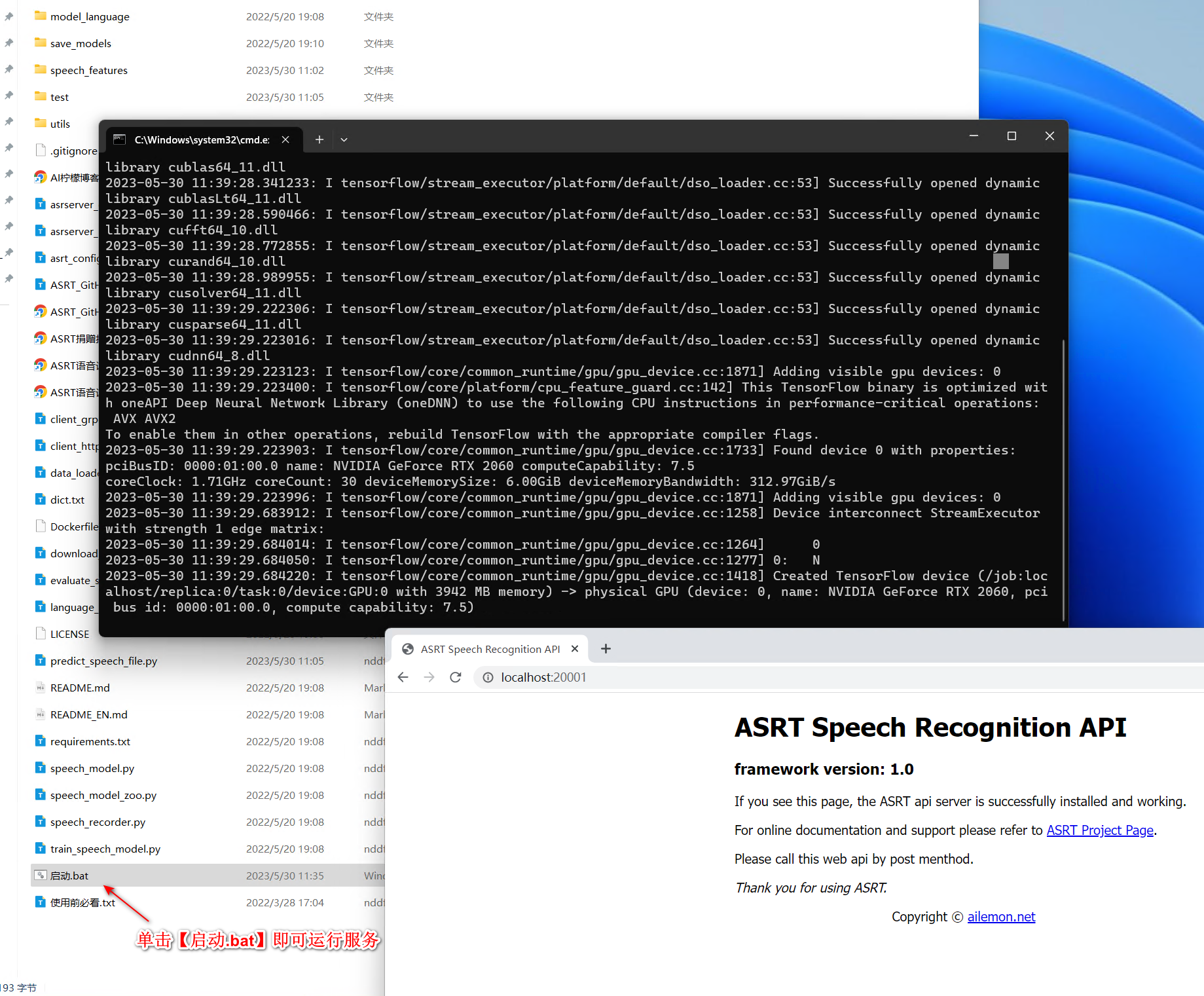
Task: Click browser forward arrow
Action: pos(429,677)
